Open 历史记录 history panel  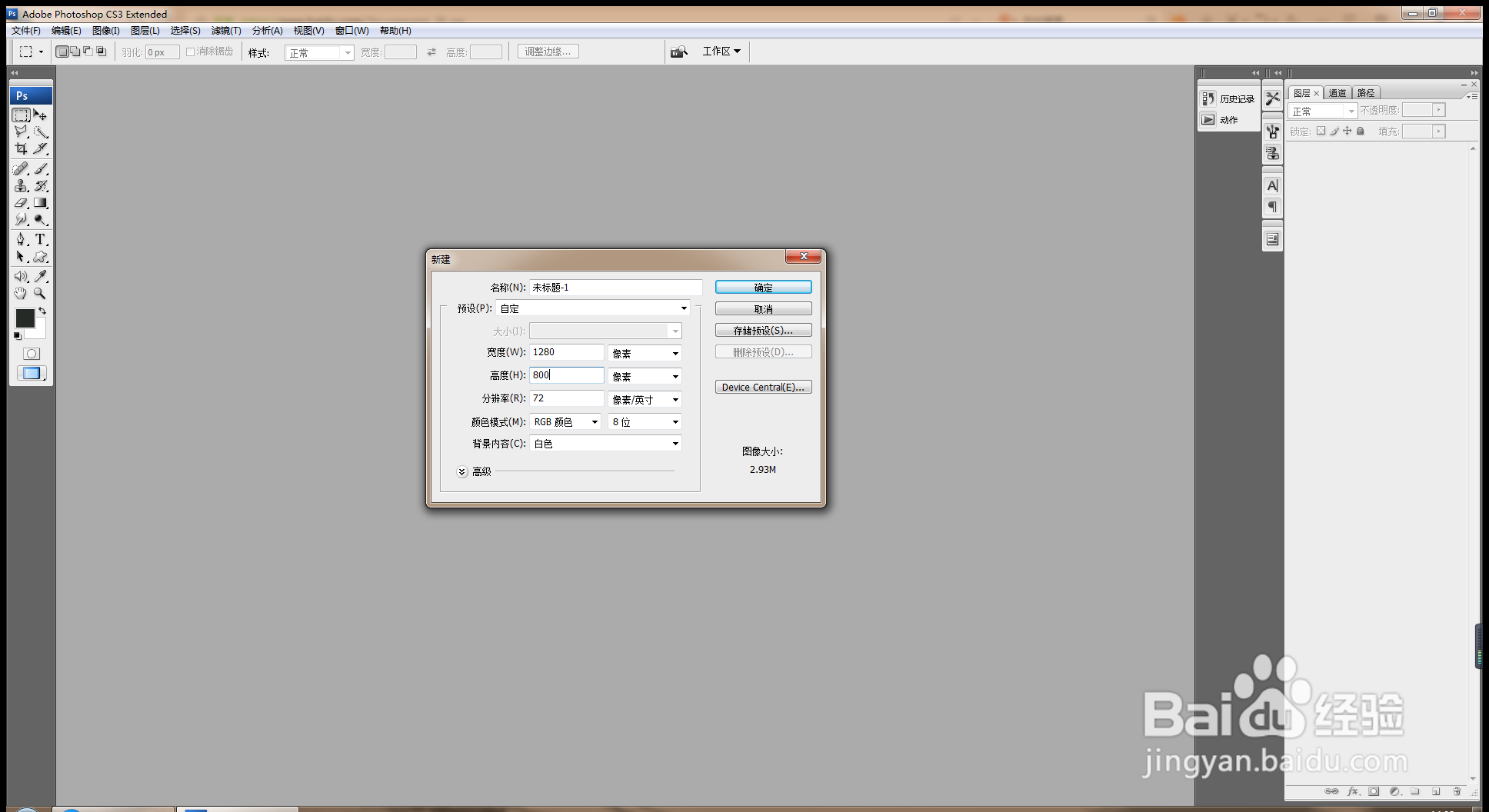click(x=1228, y=98)
